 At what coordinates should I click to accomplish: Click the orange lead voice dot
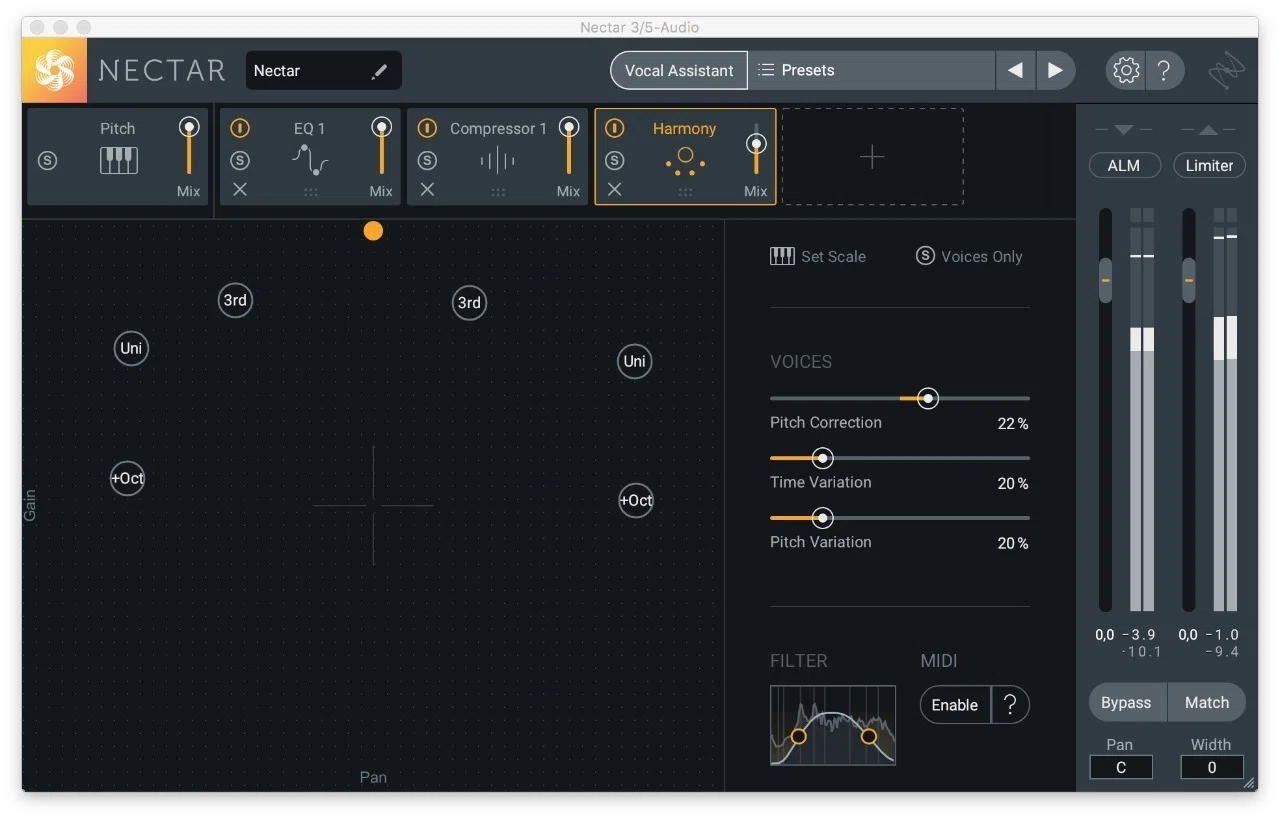click(373, 231)
